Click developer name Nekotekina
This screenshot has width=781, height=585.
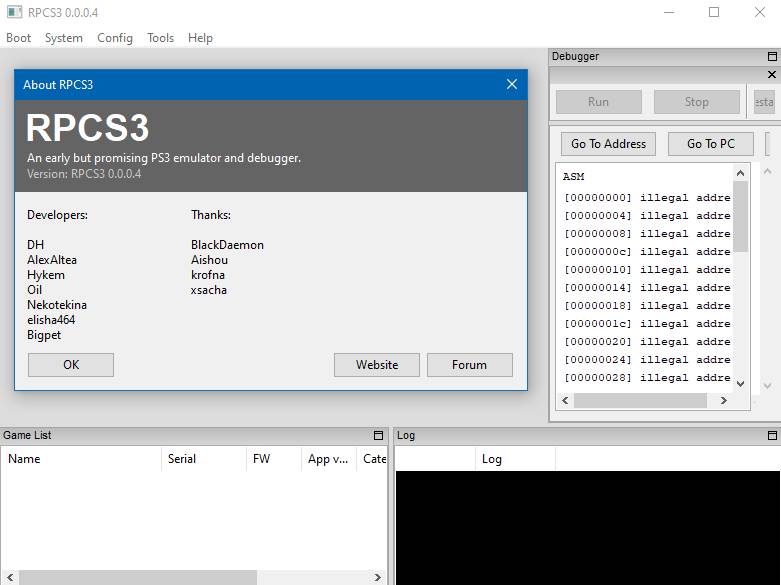click(57, 304)
